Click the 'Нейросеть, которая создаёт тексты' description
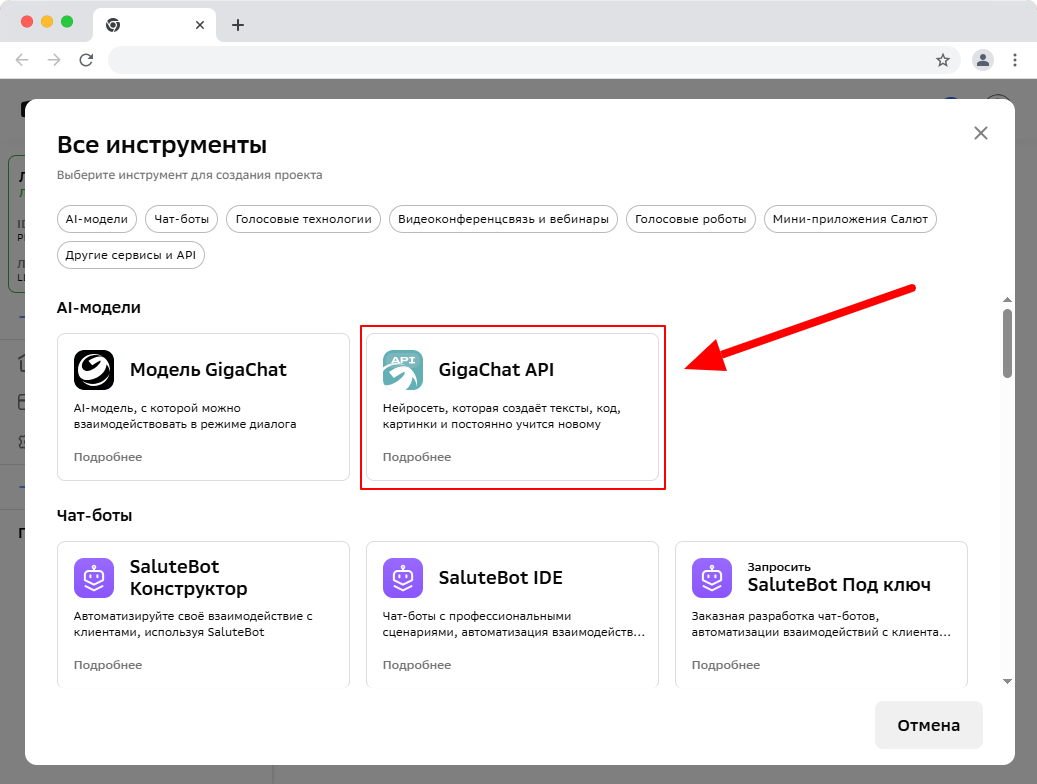The width and height of the screenshot is (1037, 784). click(x=501, y=416)
